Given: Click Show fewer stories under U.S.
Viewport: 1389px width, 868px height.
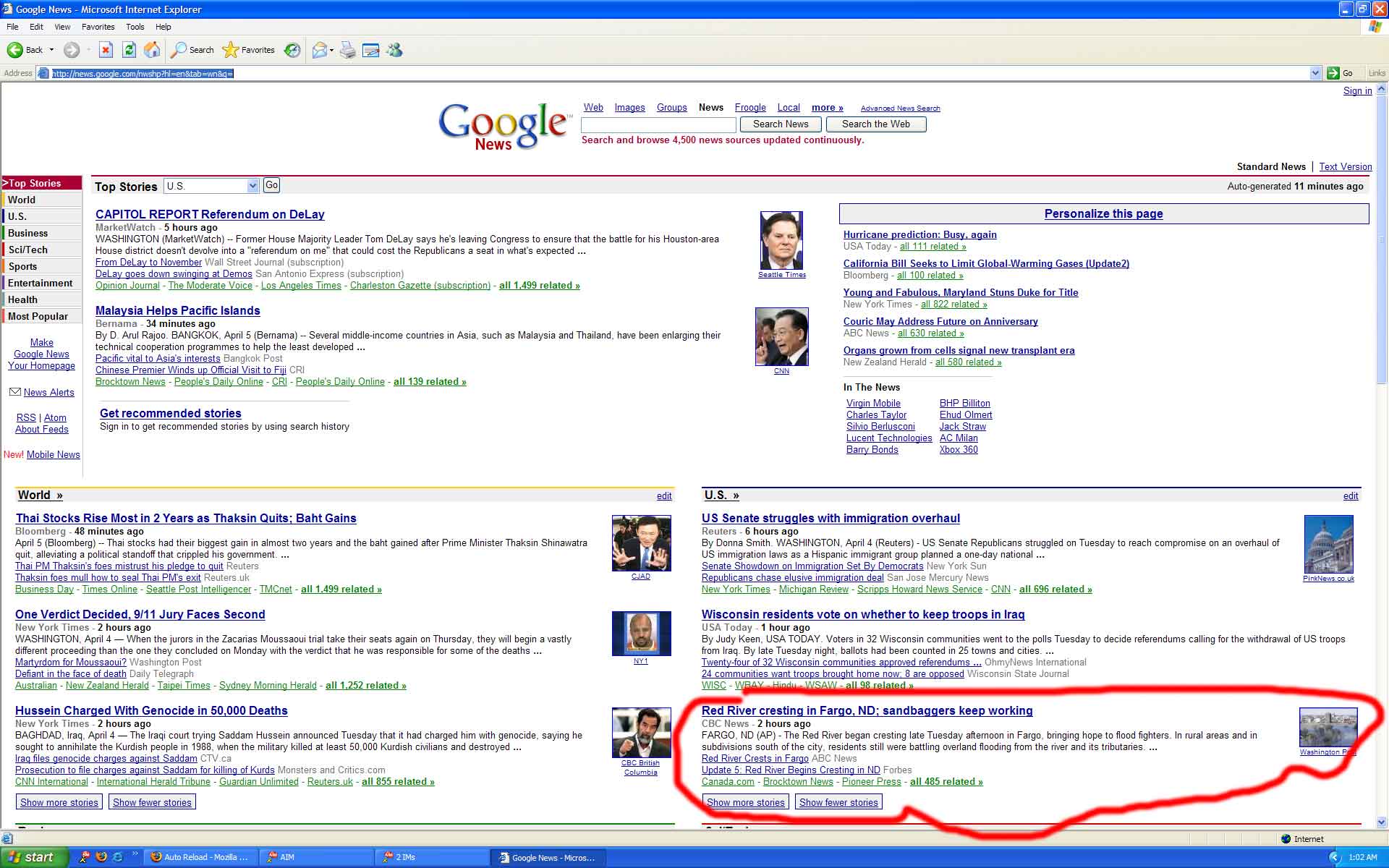Looking at the screenshot, I should pos(838,802).
